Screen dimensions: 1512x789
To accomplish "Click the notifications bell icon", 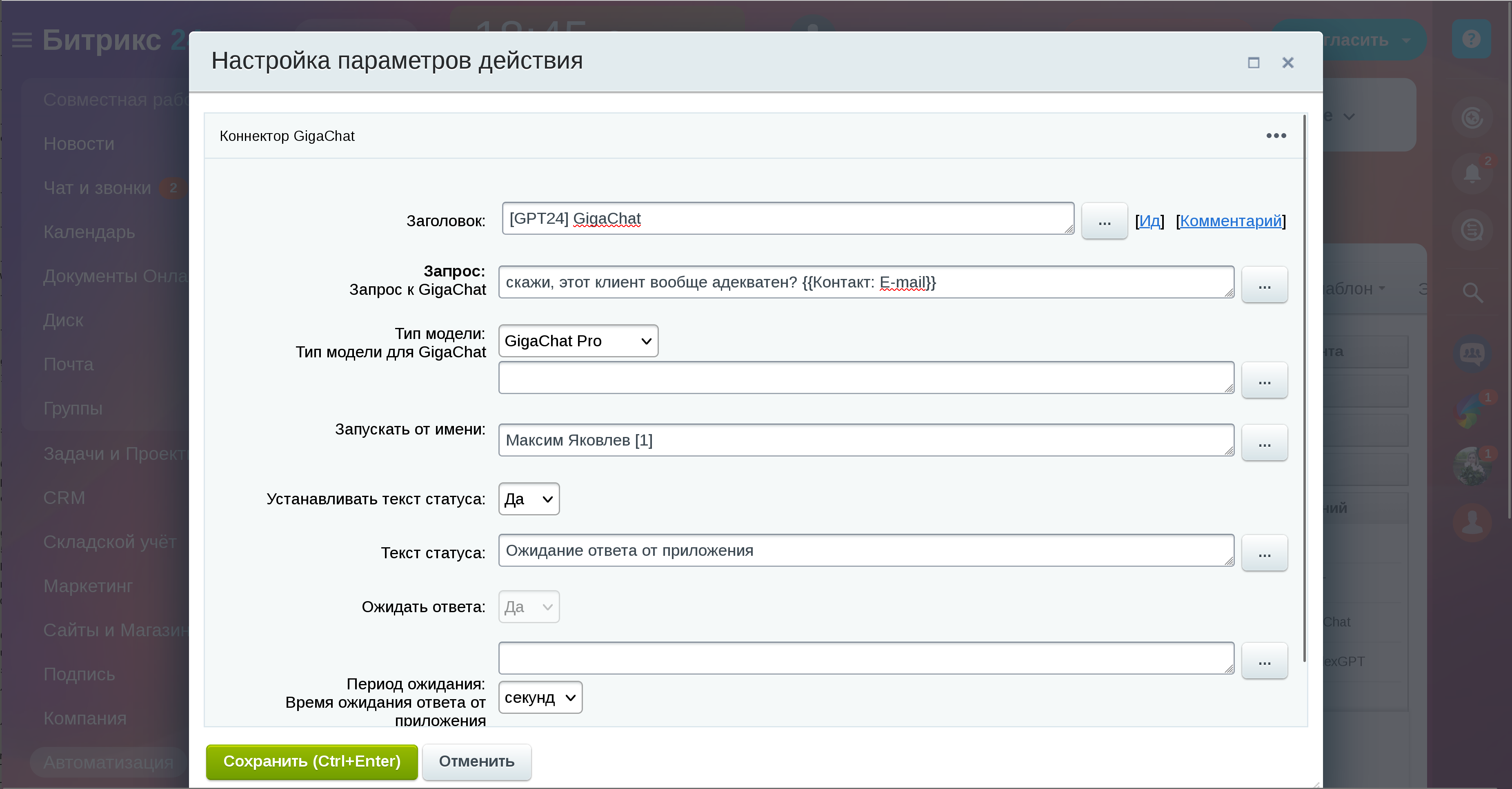I will [1472, 174].
